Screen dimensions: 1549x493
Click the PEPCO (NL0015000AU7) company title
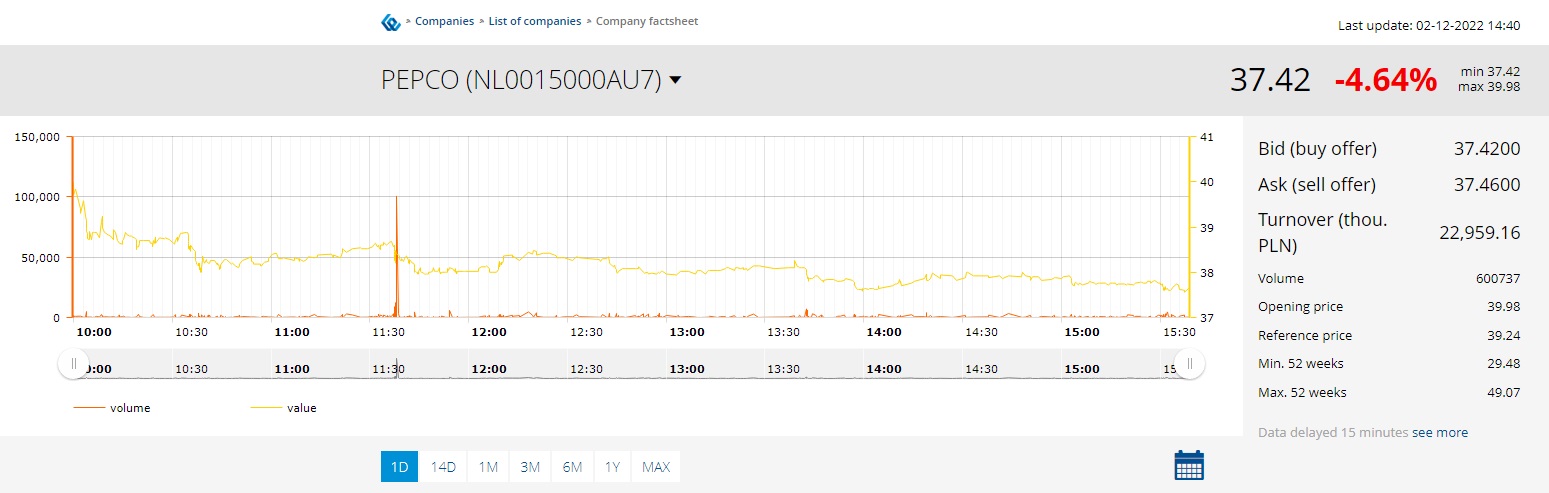click(x=521, y=80)
